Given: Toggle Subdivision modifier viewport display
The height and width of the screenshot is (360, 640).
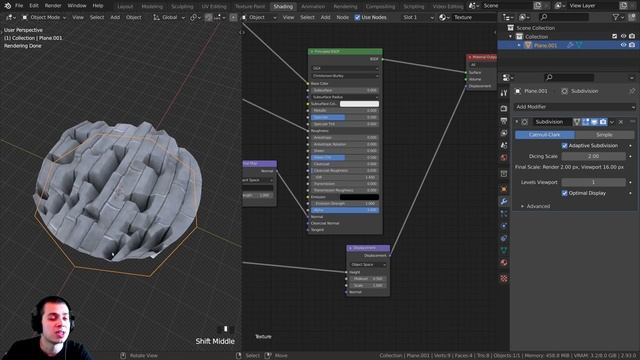Looking at the screenshot, I should click(594, 122).
